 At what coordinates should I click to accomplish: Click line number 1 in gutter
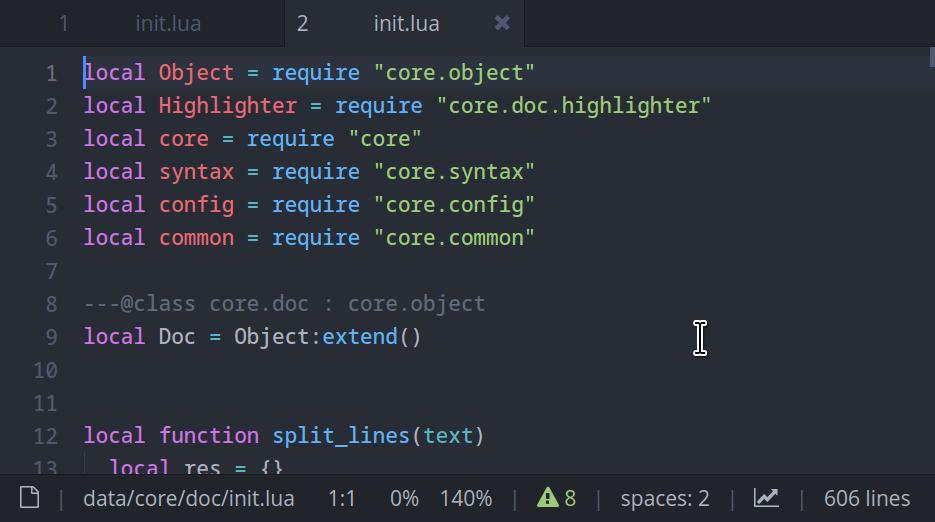52,73
